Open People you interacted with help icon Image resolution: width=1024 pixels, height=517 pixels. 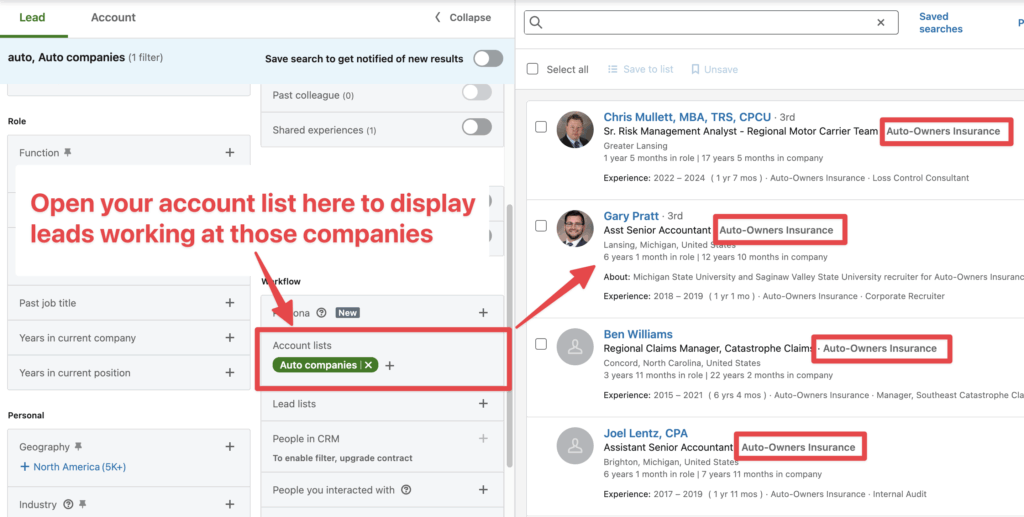406,490
